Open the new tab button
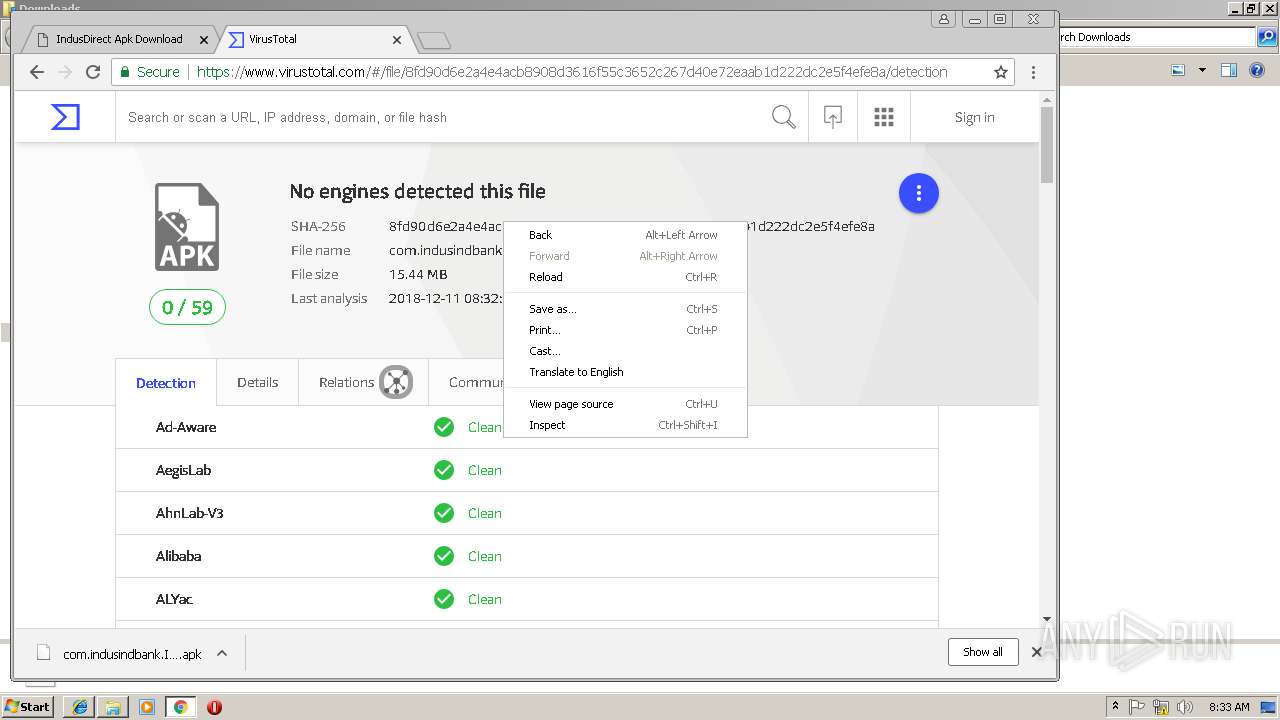The height and width of the screenshot is (720, 1280). pyautogui.click(x=434, y=41)
